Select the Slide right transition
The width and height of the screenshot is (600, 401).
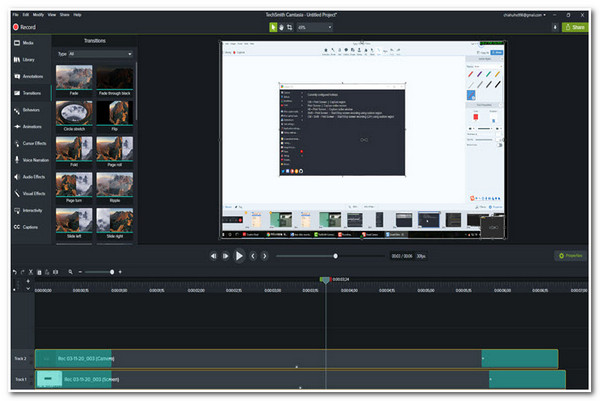tap(115, 223)
